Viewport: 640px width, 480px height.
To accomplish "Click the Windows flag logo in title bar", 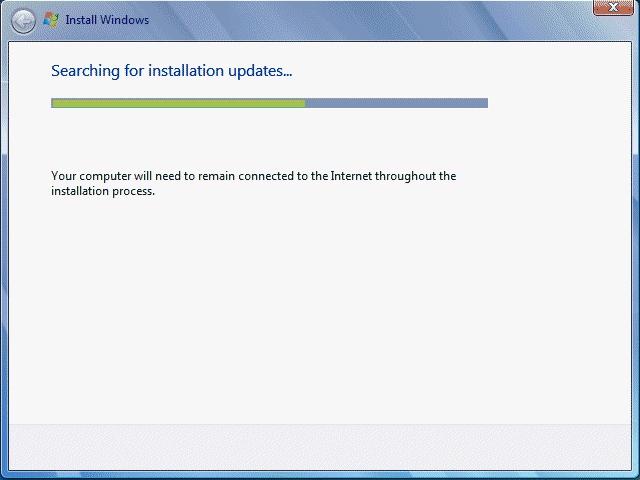I will tap(51, 20).
